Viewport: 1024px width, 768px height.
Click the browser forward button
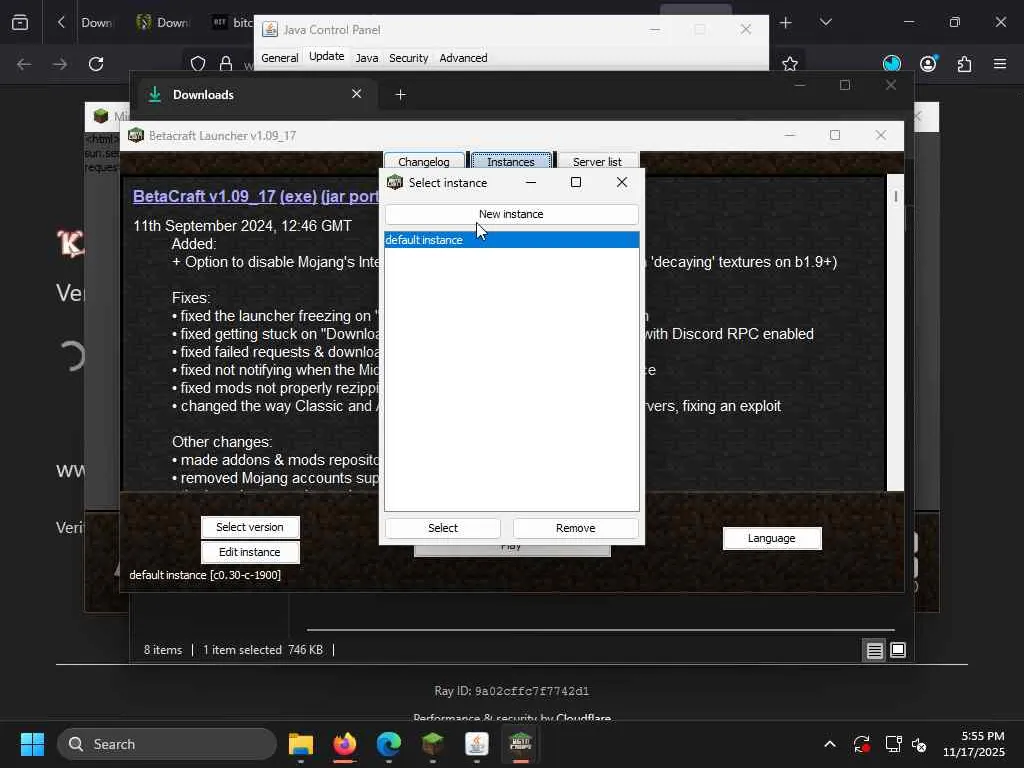tap(60, 64)
